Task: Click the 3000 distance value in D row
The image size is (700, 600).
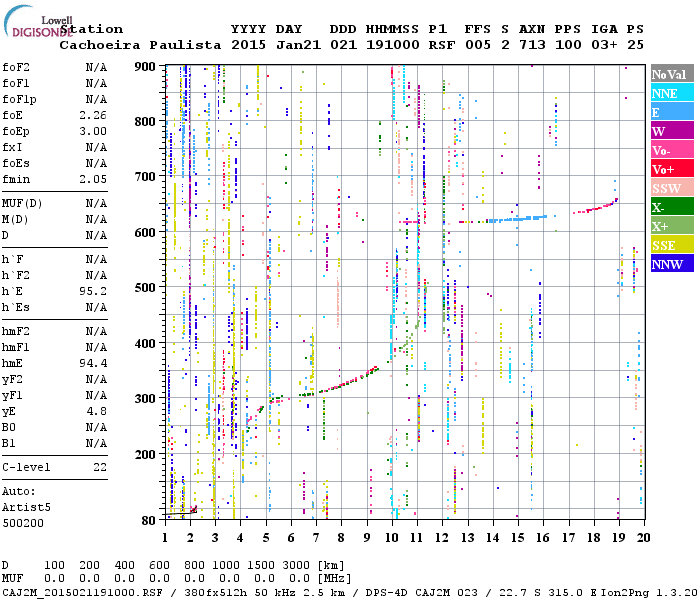Action: click(296, 566)
